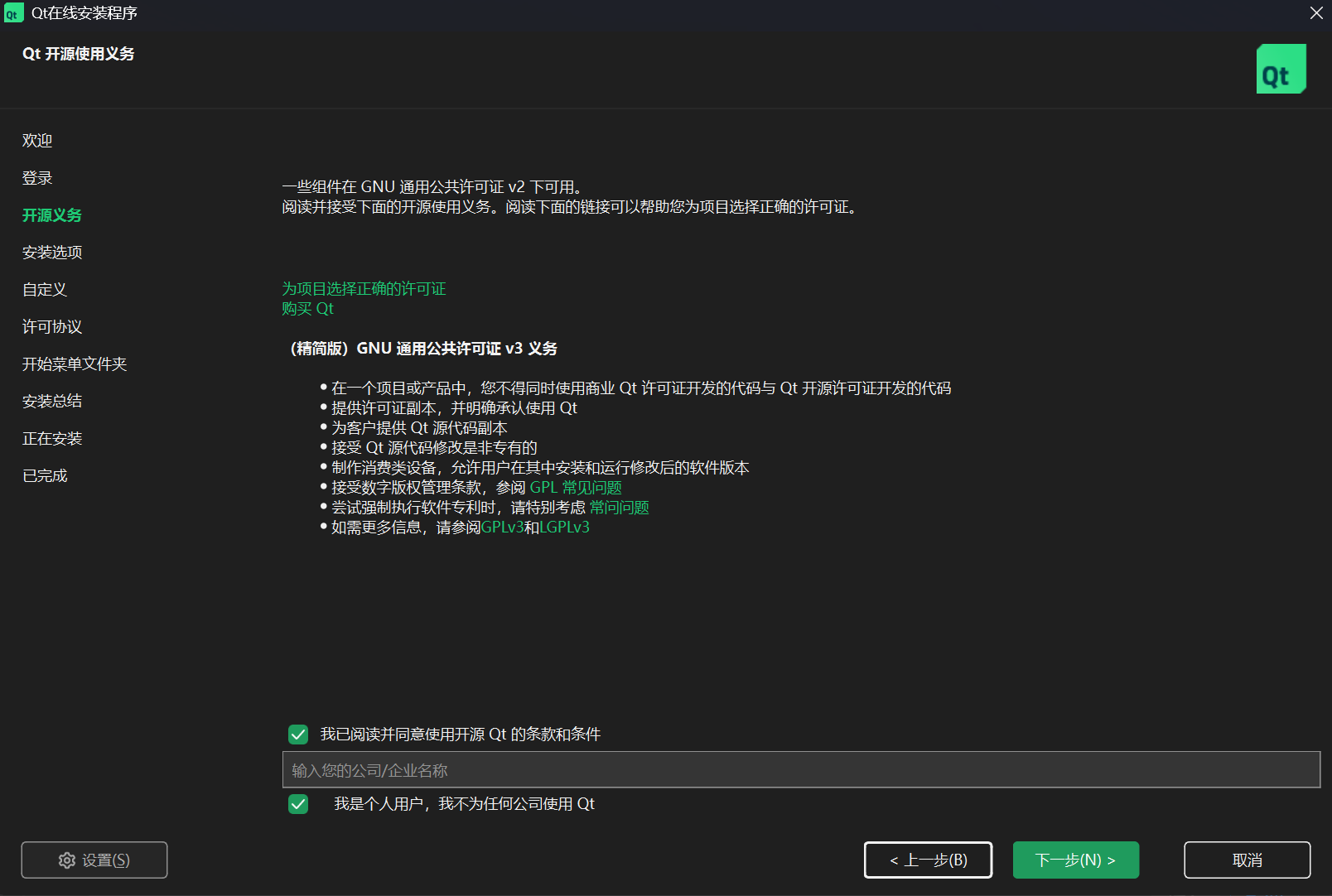Go back with 上一步(B) button
This screenshot has height=896, width=1332.
[928, 860]
